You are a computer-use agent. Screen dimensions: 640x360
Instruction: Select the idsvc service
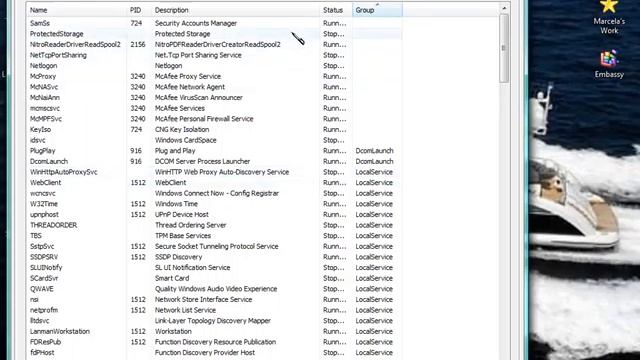point(38,140)
